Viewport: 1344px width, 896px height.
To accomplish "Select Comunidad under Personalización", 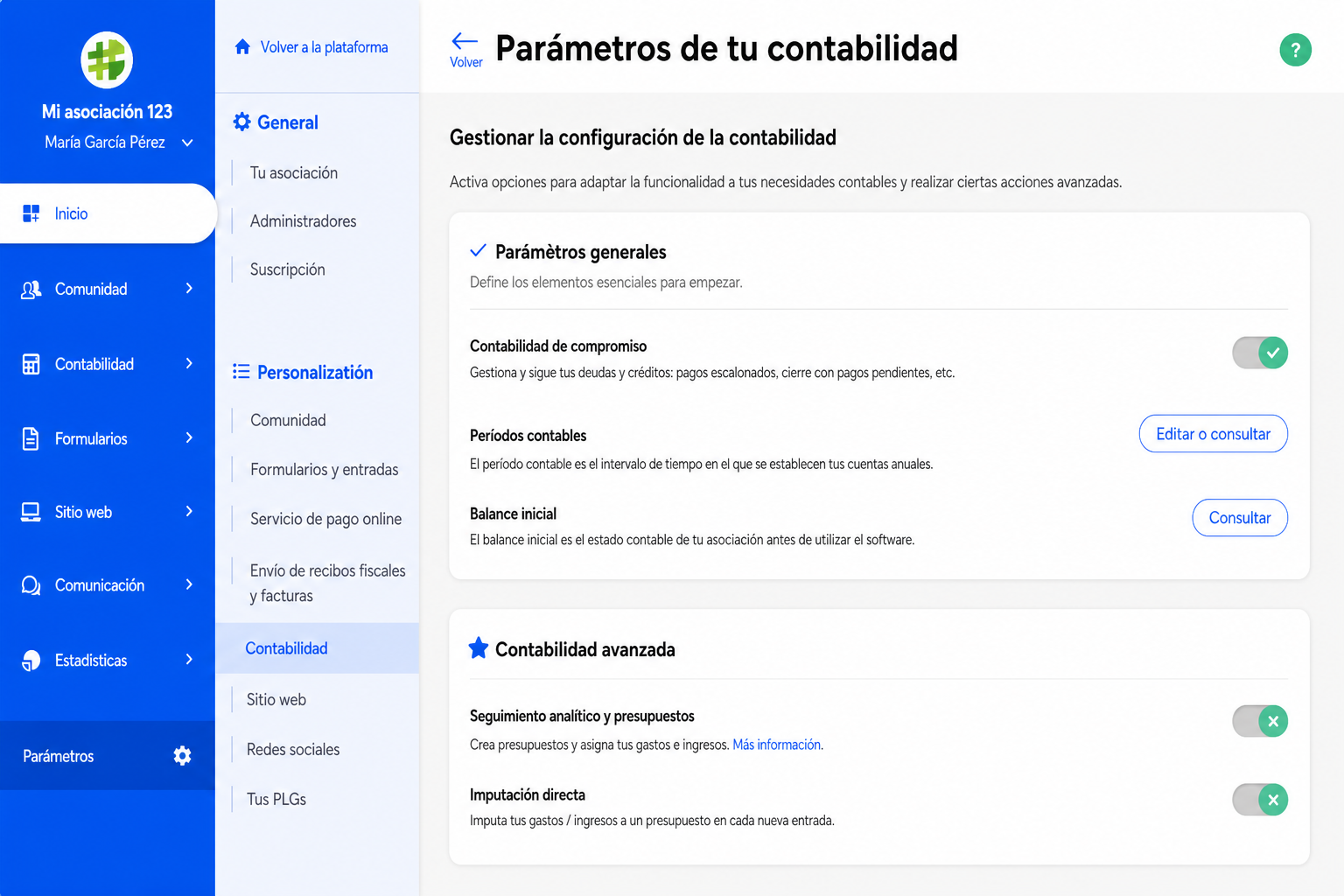I will click(x=288, y=421).
